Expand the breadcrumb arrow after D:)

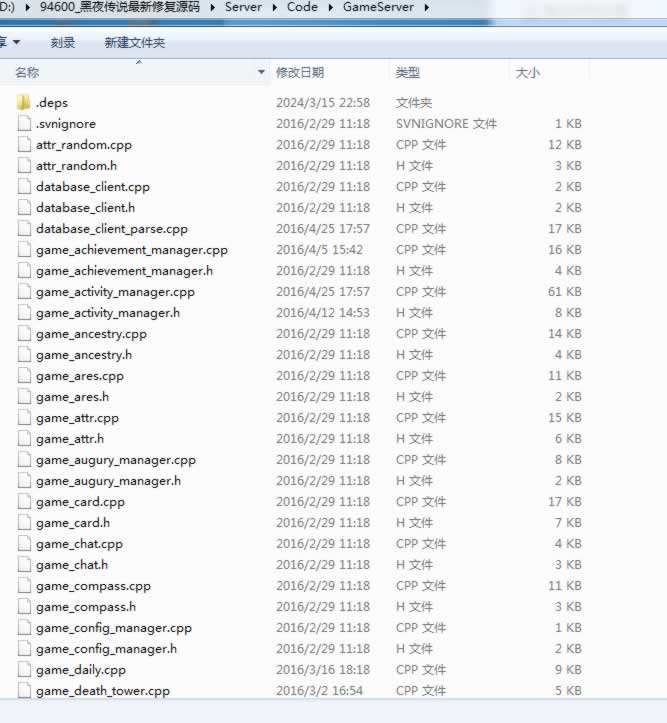[x=27, y=7]
